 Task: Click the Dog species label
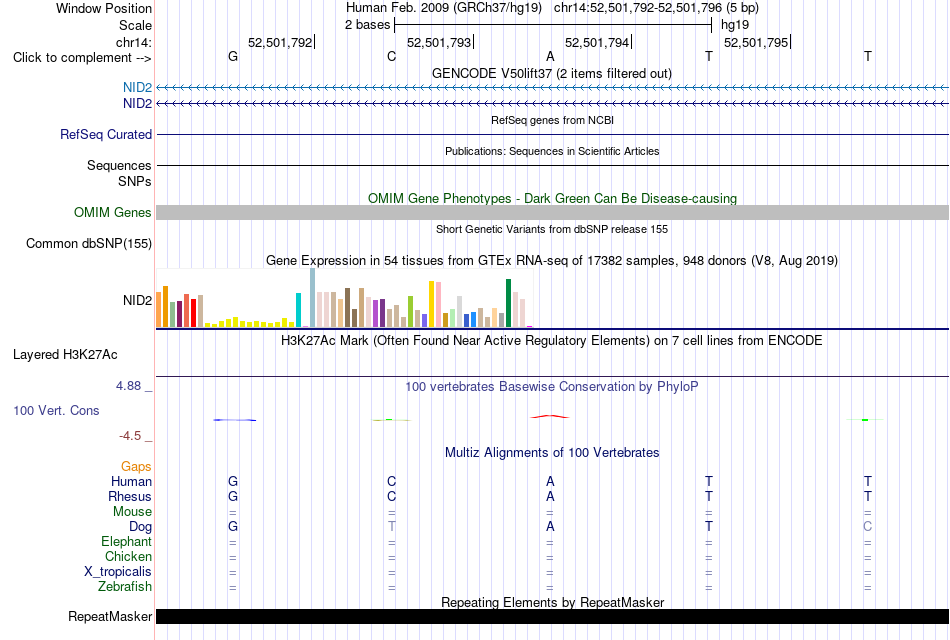(140, 527)
